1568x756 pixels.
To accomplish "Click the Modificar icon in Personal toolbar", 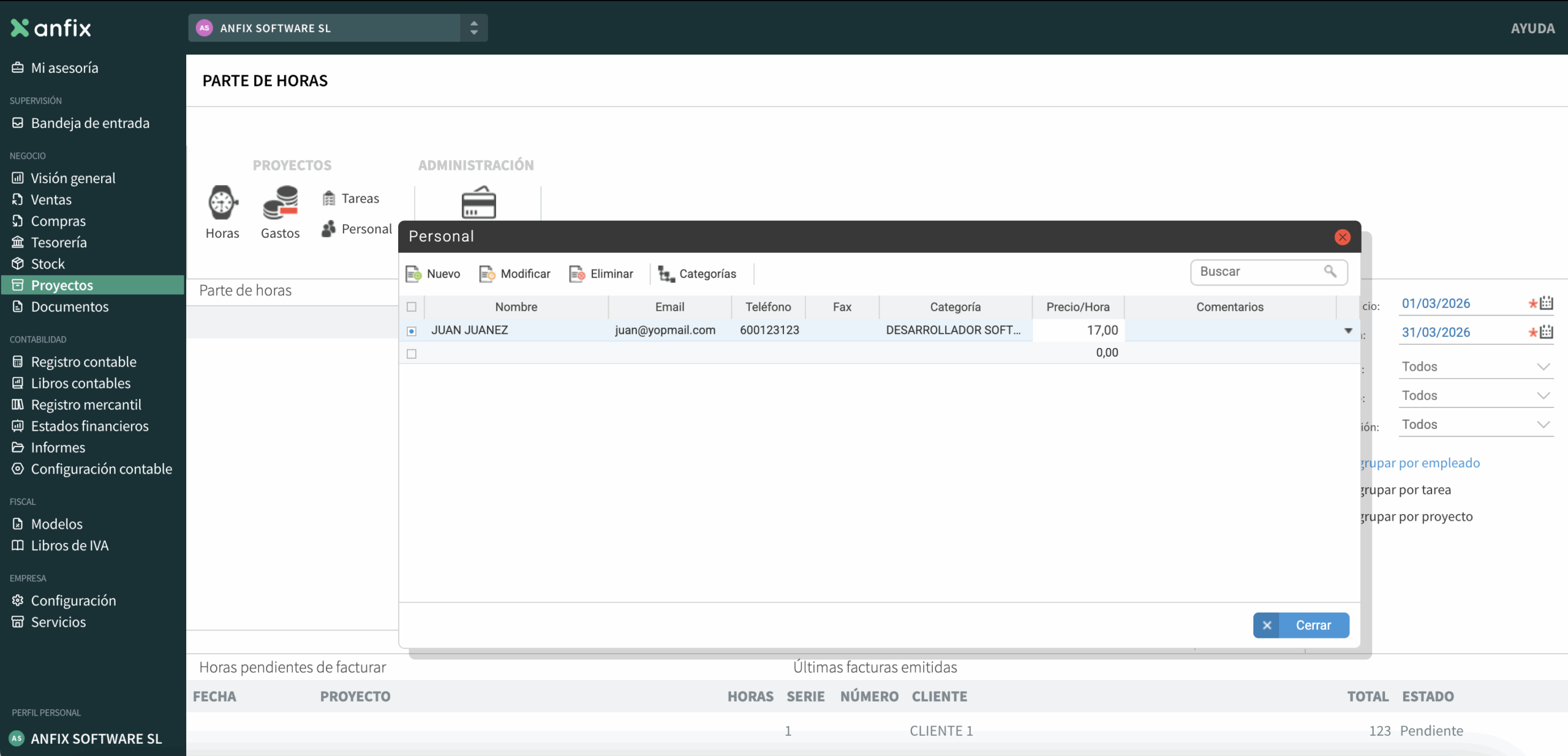I will pos(488,274).
